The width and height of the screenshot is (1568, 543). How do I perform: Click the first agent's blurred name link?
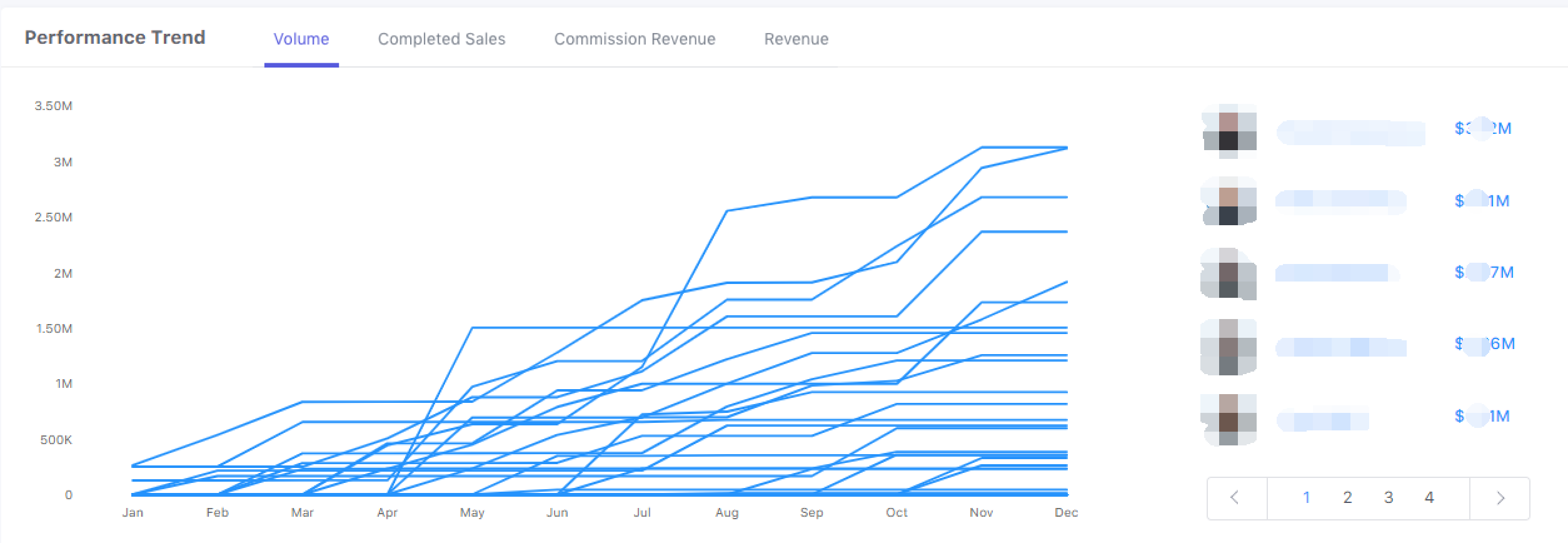pyautogui.click(x=1350, y=133)
